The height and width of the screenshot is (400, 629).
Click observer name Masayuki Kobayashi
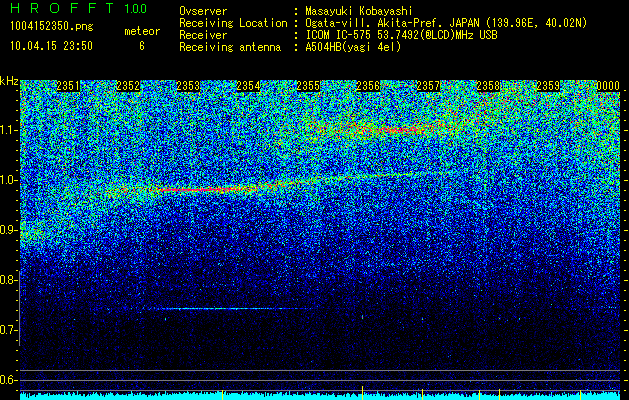pos(359,11)
